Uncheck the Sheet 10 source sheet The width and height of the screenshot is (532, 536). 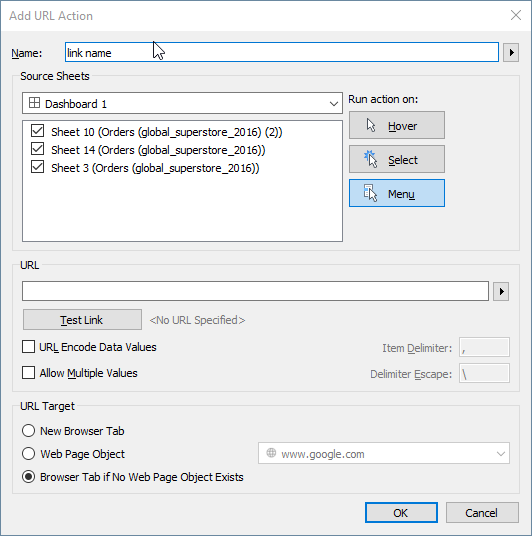click(x=37, y=131)
